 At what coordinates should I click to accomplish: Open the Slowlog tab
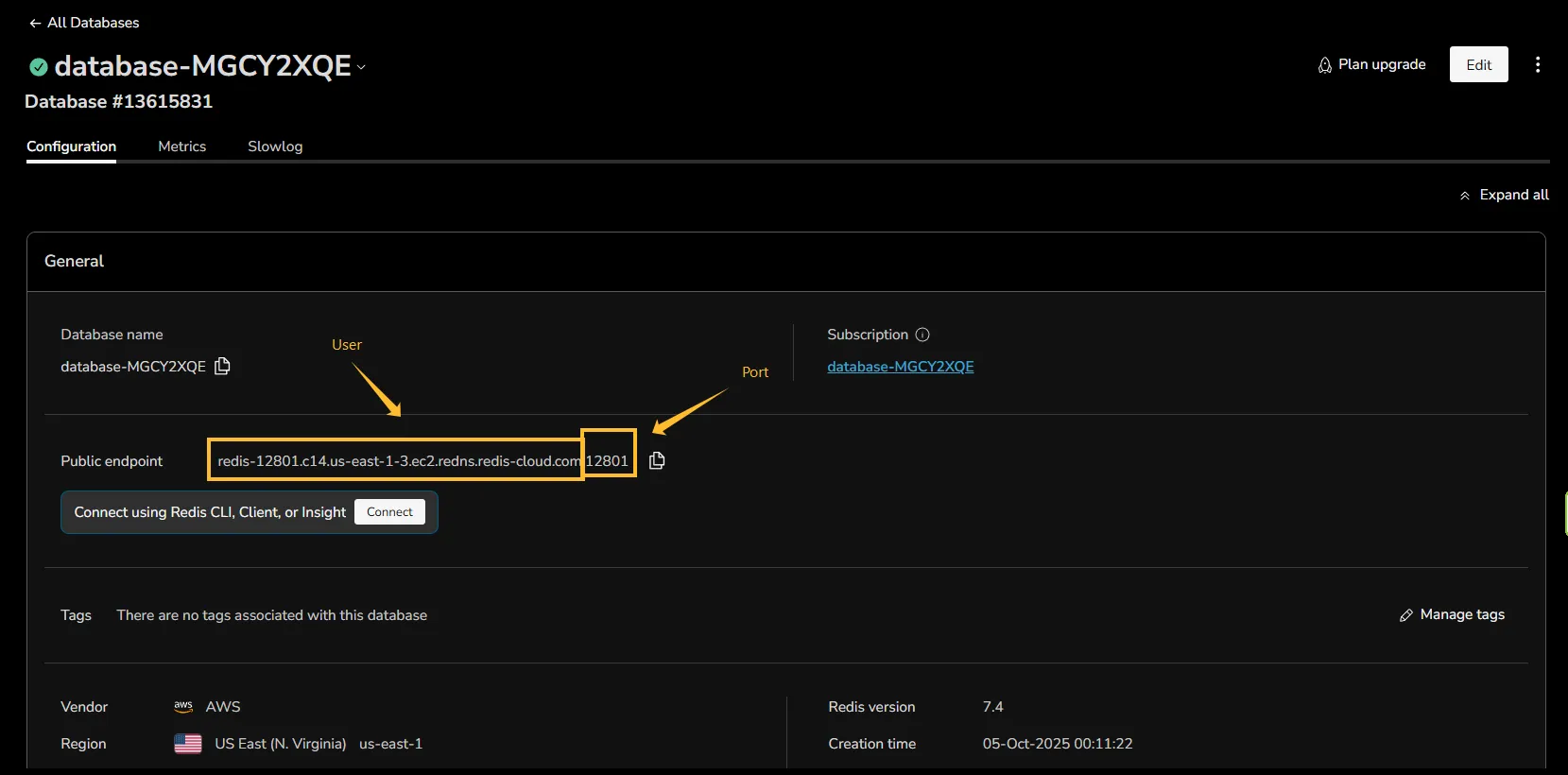(x=275, y=146)
